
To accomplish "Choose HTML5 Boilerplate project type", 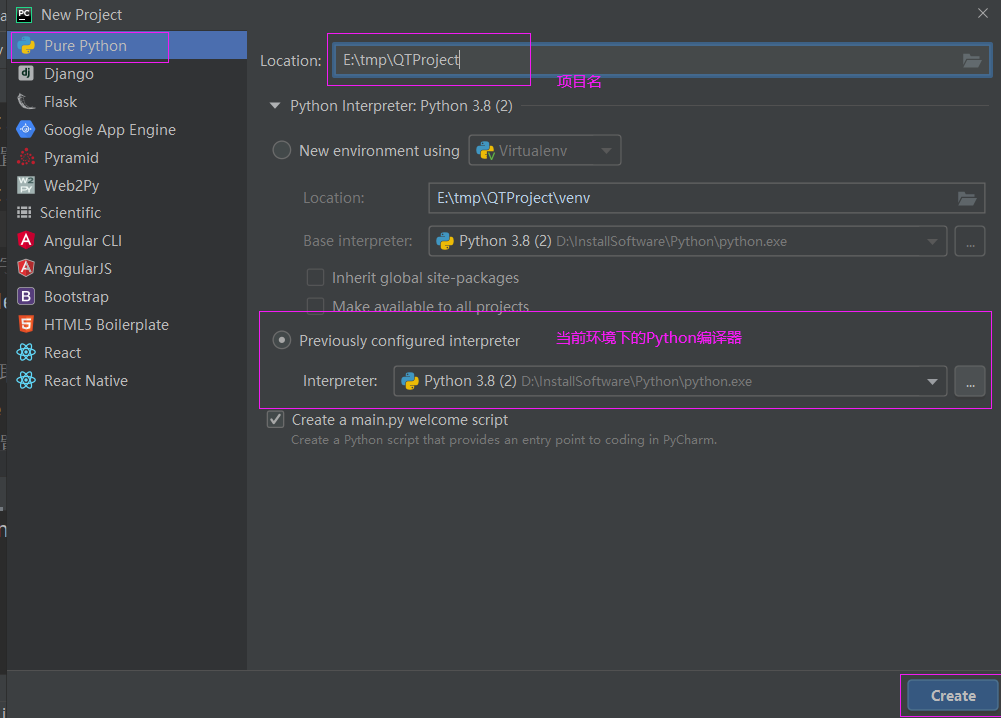I will (x=127, y=325).
